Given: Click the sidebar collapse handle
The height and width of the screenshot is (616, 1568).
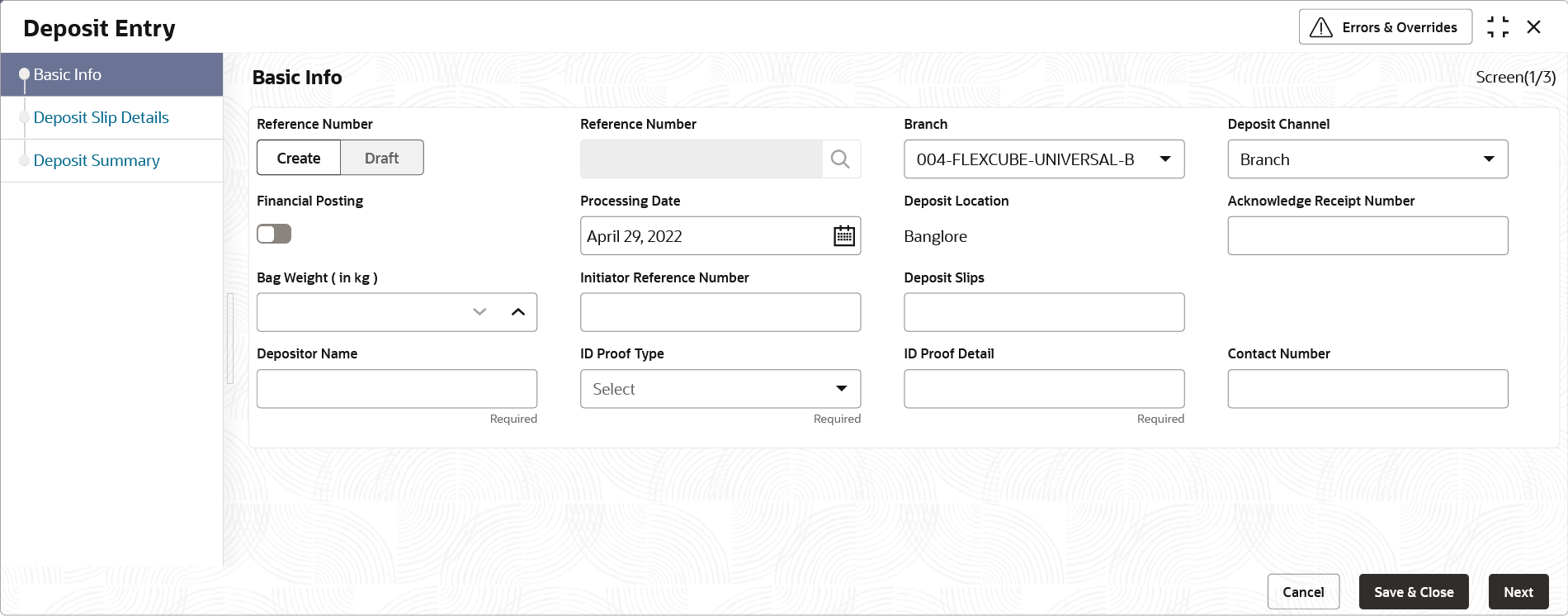Looking at the screenshot, I should [x=230, y=339].
